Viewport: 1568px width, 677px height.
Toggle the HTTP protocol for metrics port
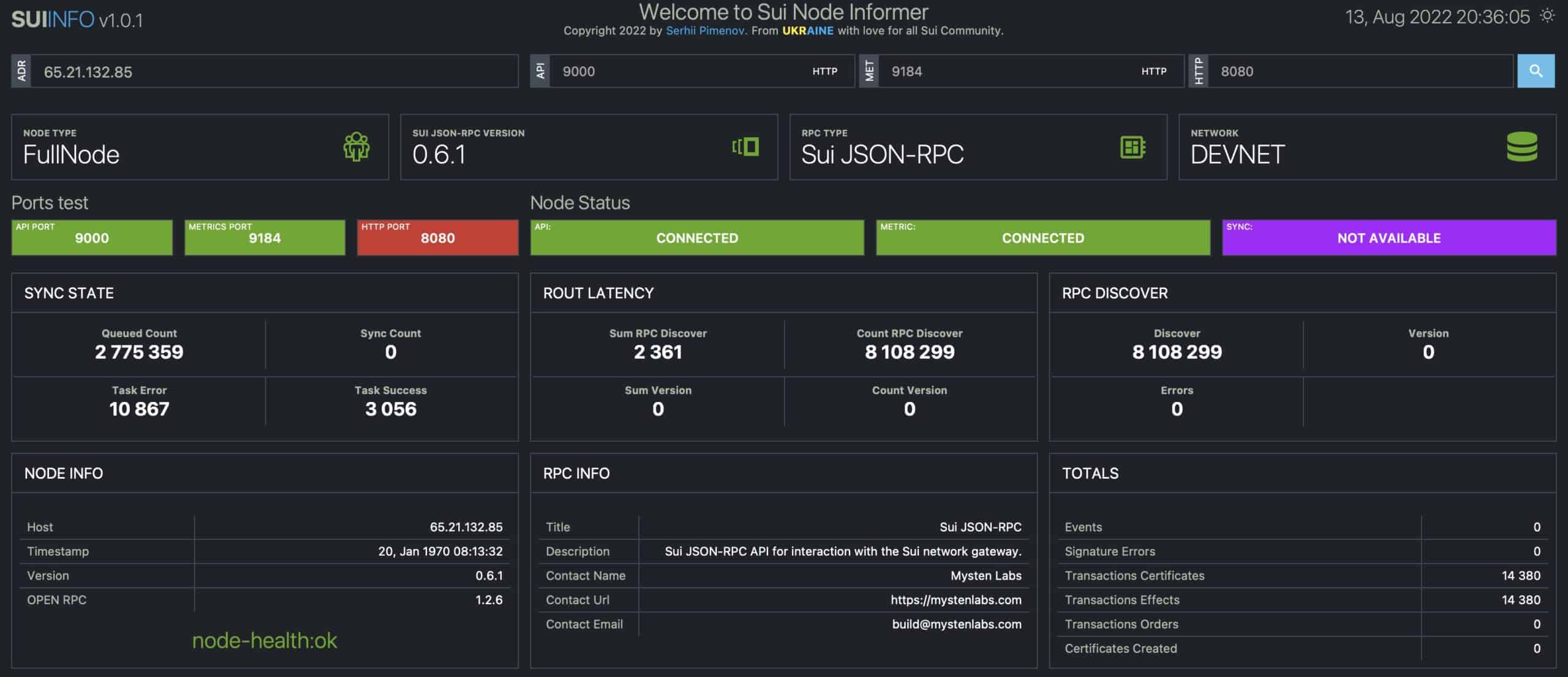(x=1153, y=72)
